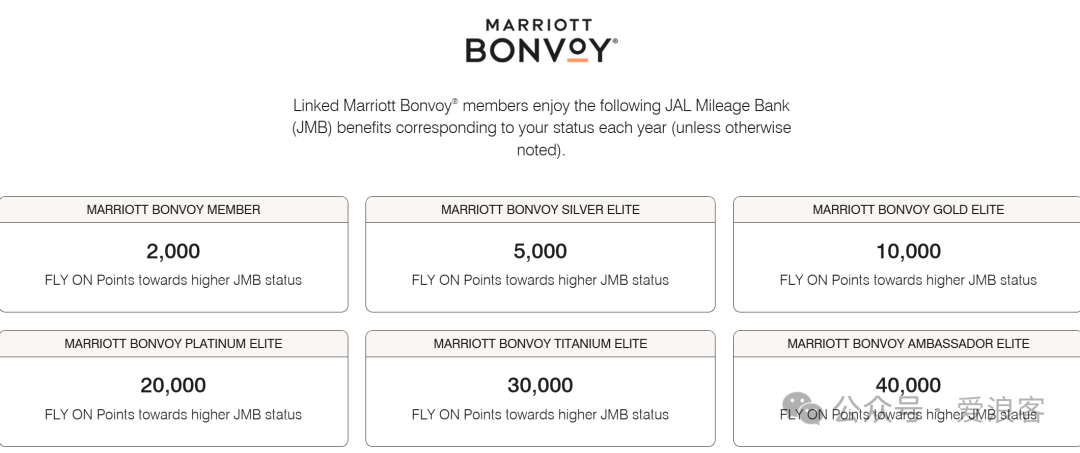Click the WeChat watermark icon
The width and height of the screenshot is (1080, 453).
click(x=802, y=409)
